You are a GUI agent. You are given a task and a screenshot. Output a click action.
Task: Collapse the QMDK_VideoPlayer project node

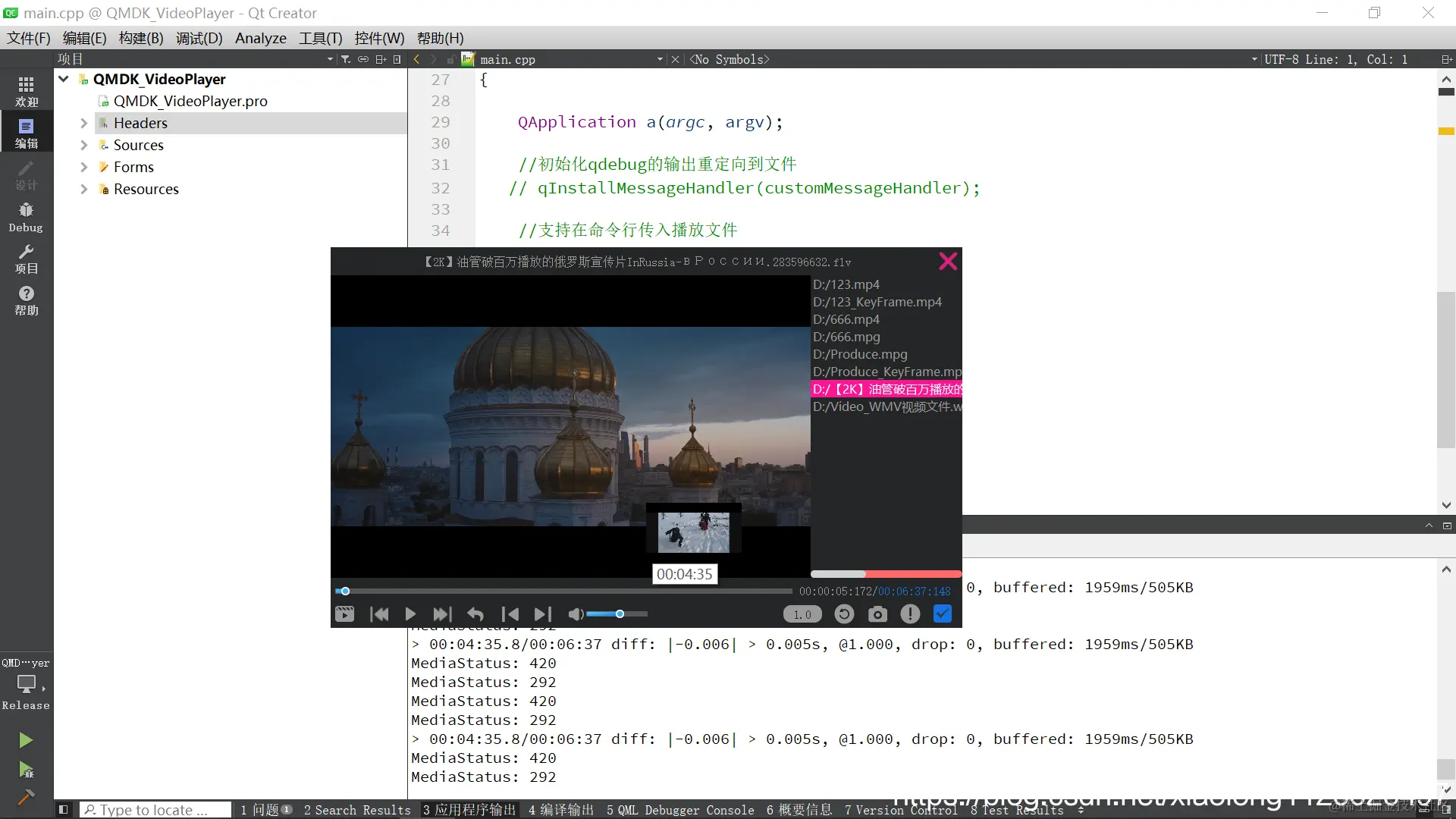(x=64, y=79)
